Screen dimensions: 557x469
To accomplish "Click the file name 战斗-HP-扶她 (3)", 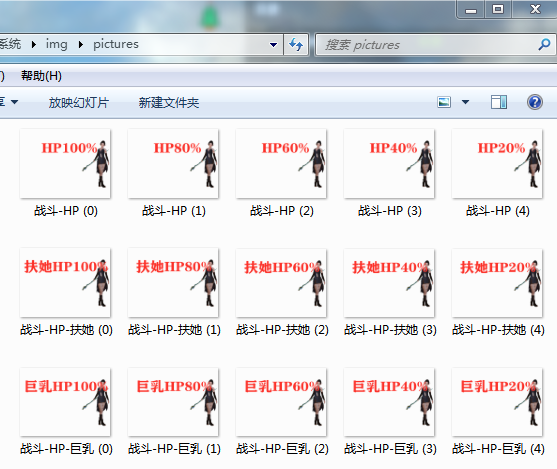I will (390, 330).
